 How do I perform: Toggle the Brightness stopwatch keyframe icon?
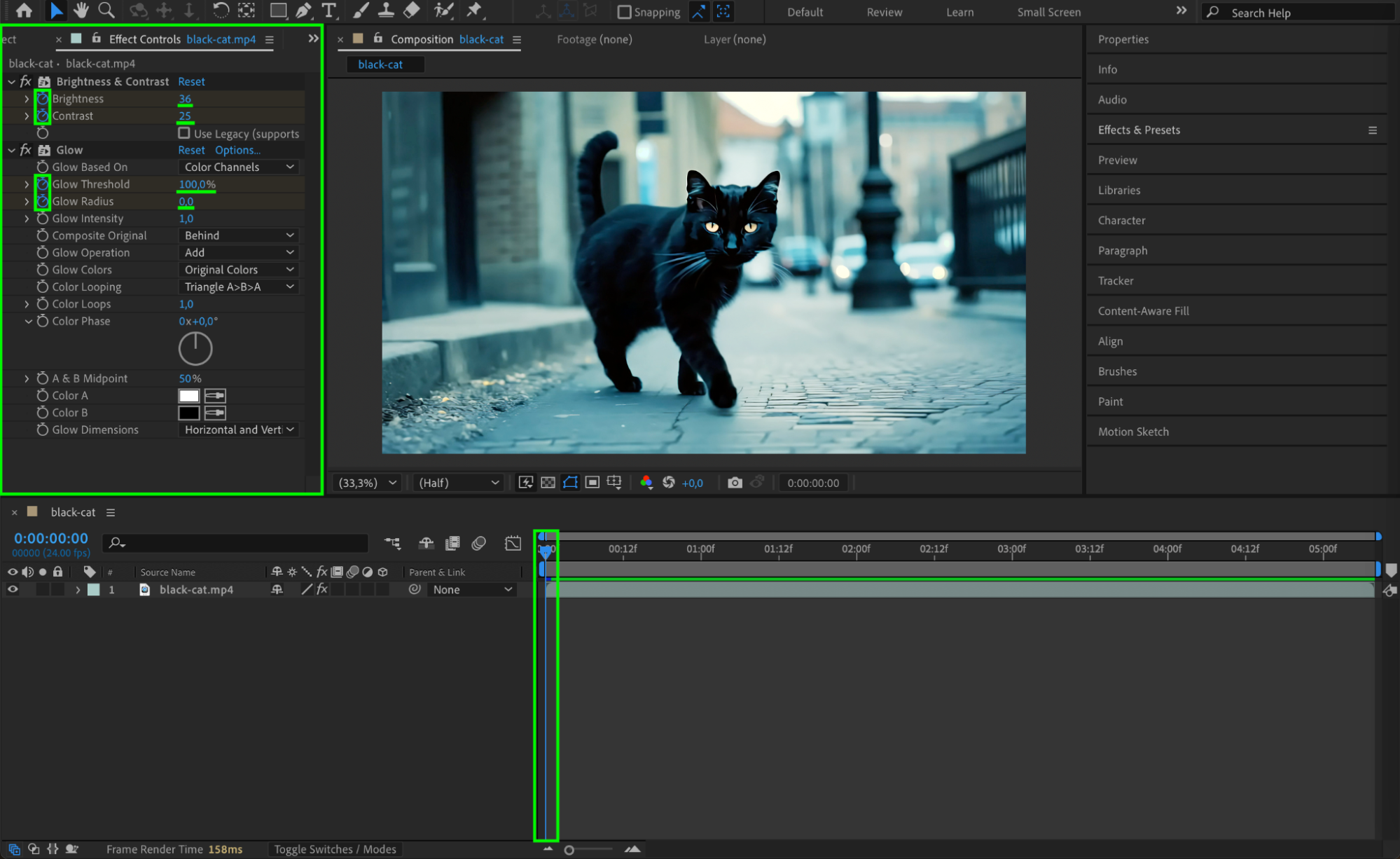coord(43,99)
